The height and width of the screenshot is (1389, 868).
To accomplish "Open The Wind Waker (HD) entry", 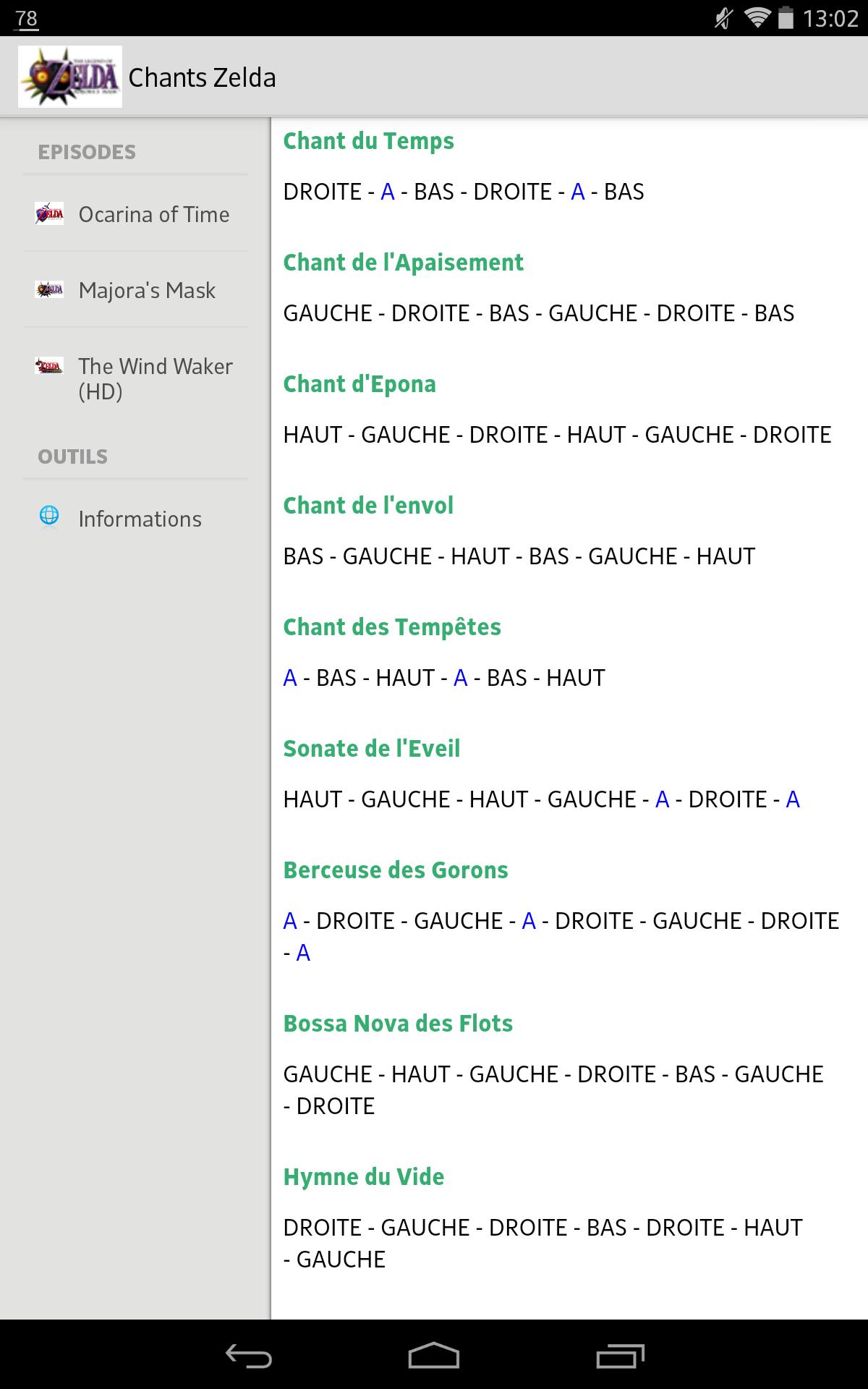I will pos(155,378).
